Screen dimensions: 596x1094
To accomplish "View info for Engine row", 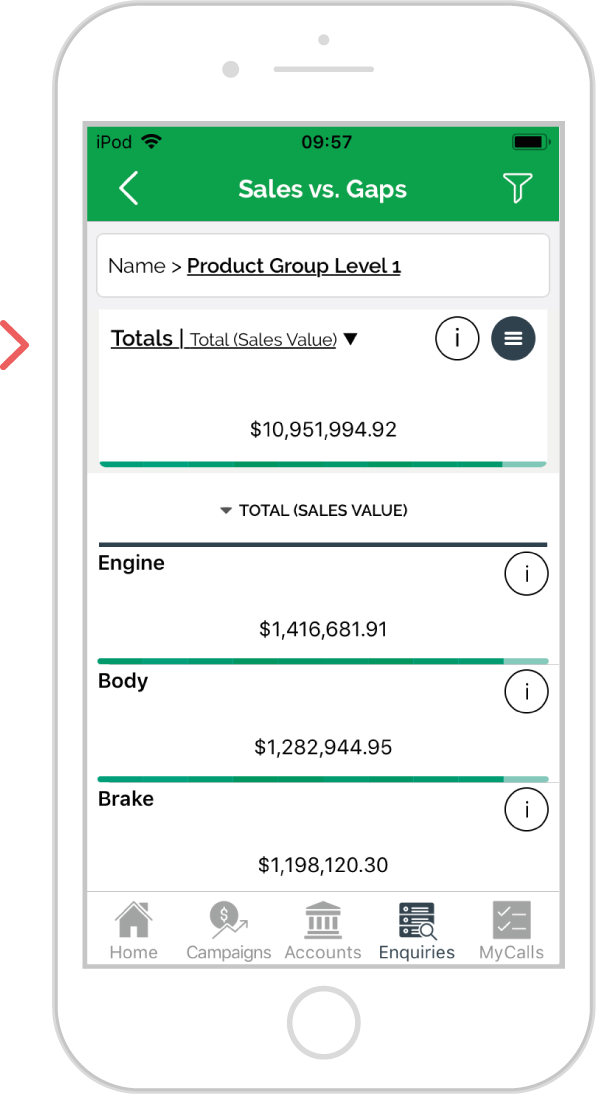I will point(526,574).
